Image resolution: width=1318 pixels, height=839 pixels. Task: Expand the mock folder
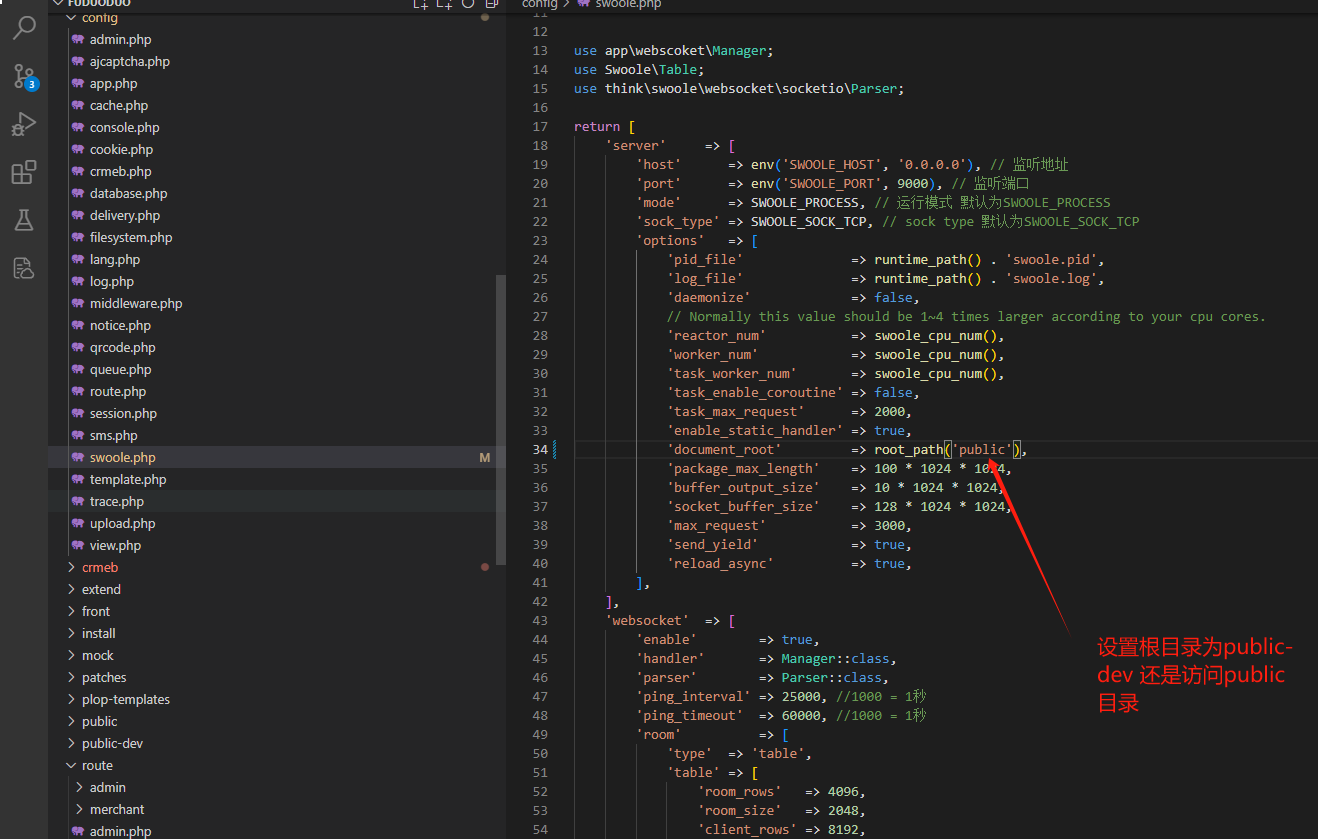98,655
